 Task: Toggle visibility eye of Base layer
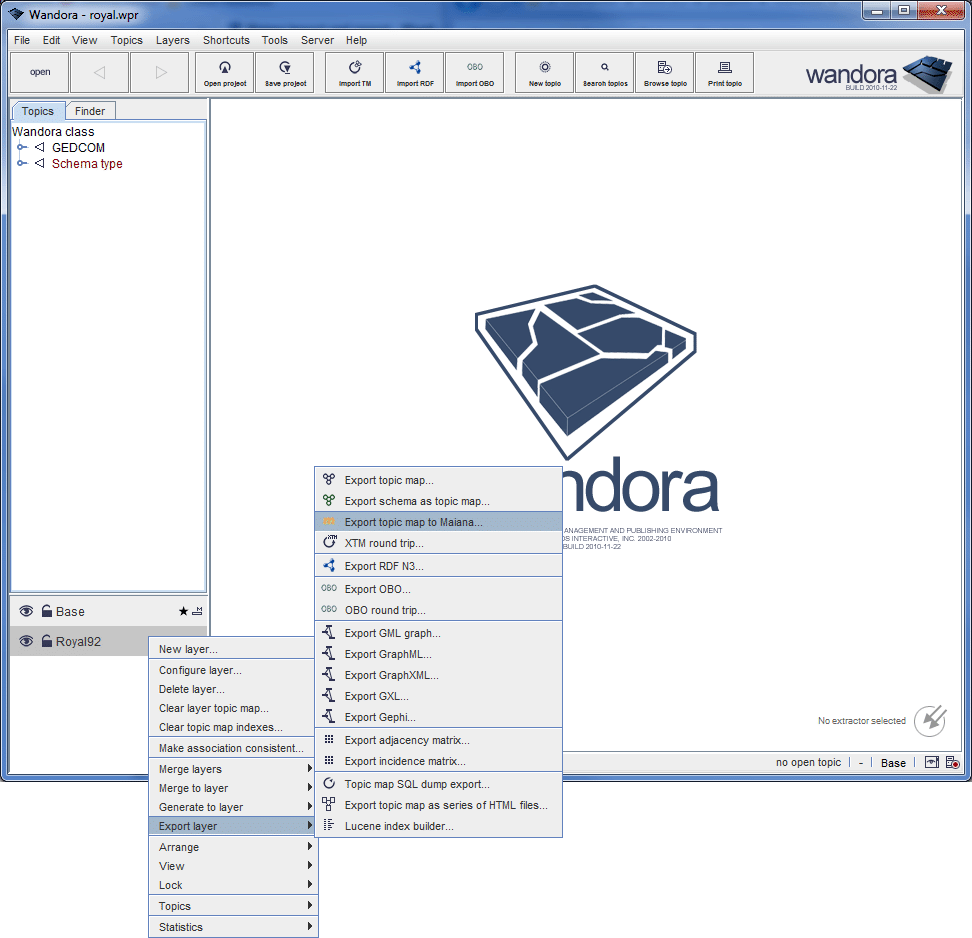pyautogui.click(x=27, y=611)
